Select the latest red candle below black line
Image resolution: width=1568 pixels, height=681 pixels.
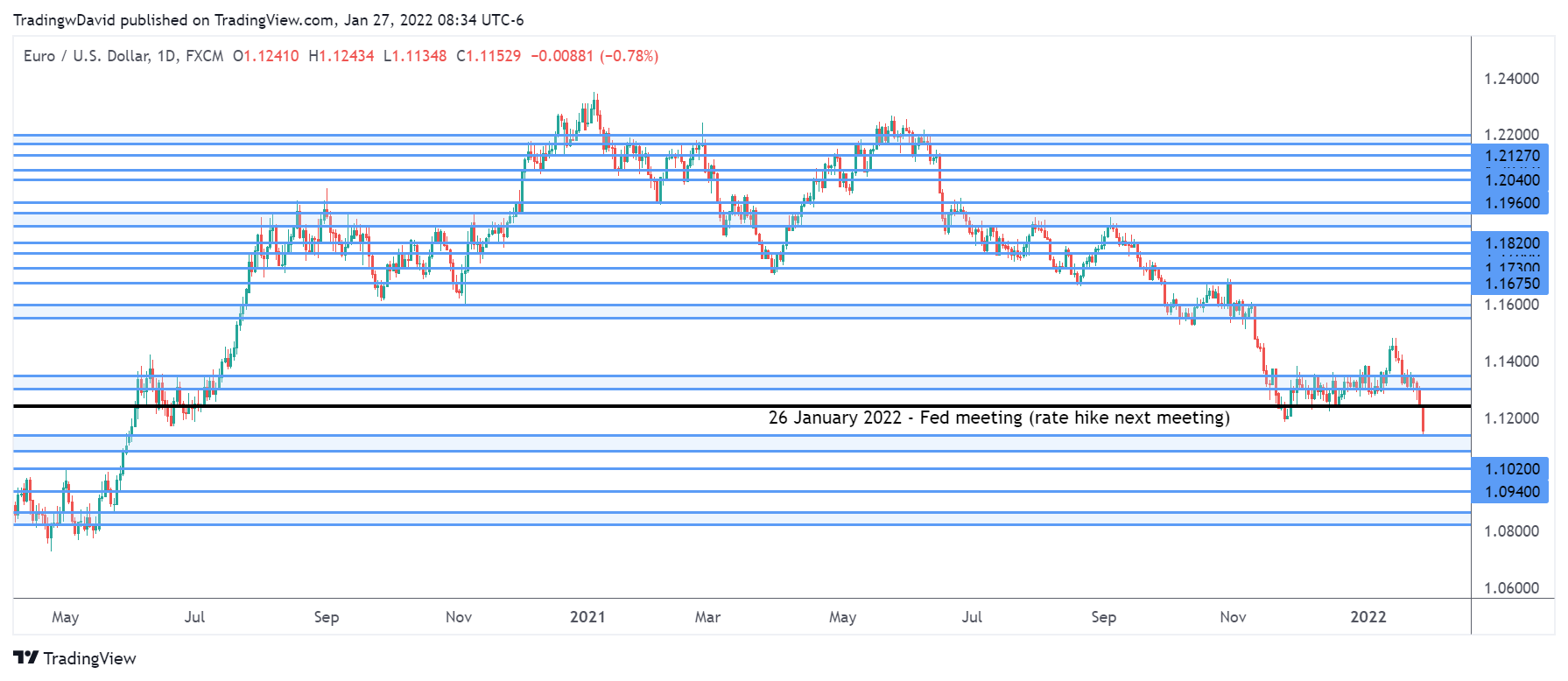point(1423,420)
